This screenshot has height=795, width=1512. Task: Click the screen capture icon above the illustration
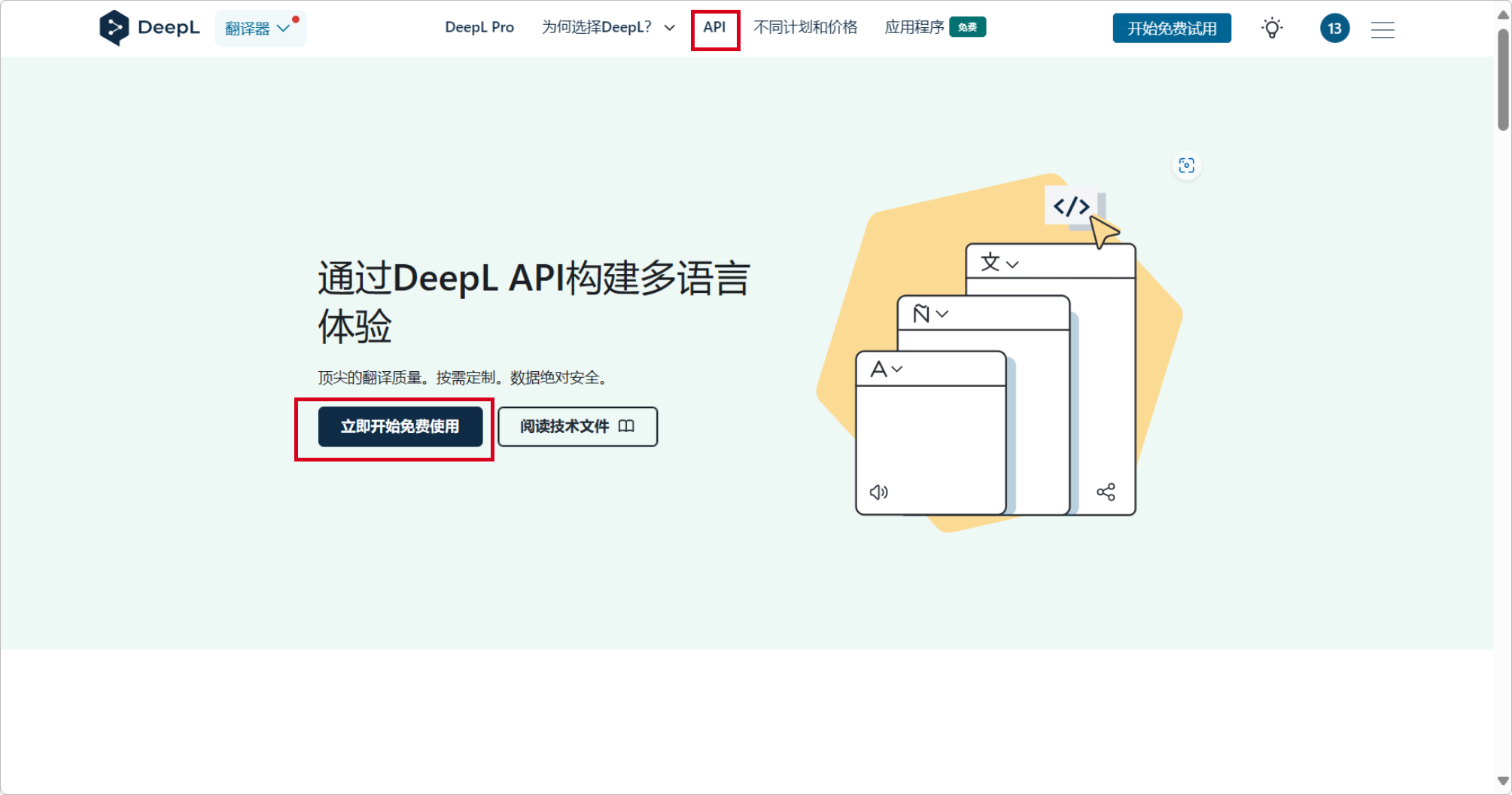tap(1187, 166)
